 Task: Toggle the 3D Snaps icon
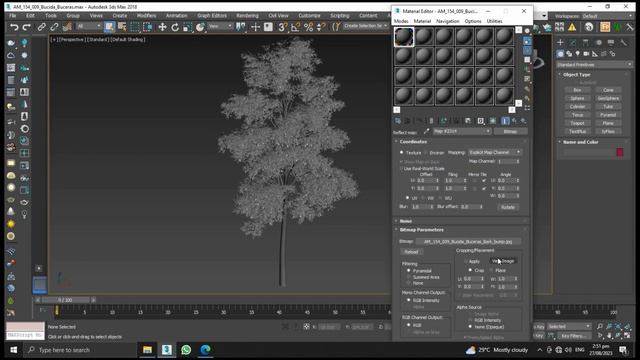[x=282, y=27]
